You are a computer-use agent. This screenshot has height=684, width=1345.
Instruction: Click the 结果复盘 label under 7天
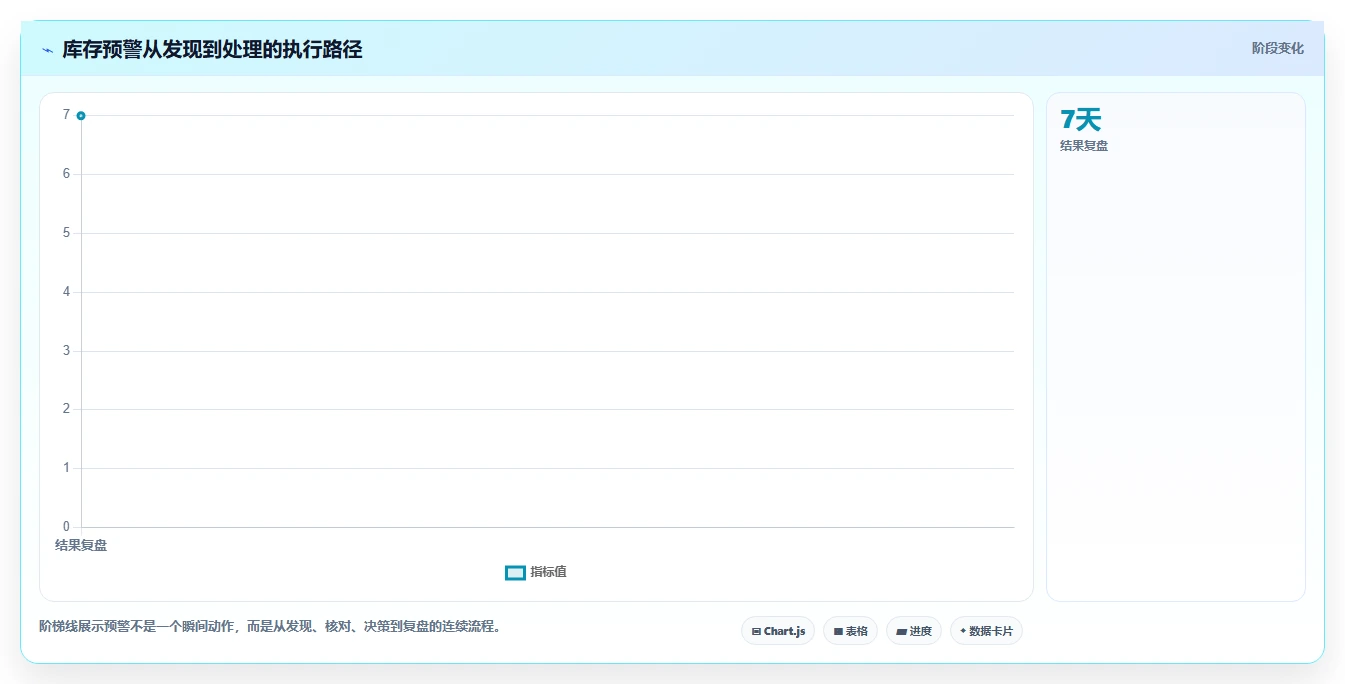(x=1084, y=146)
